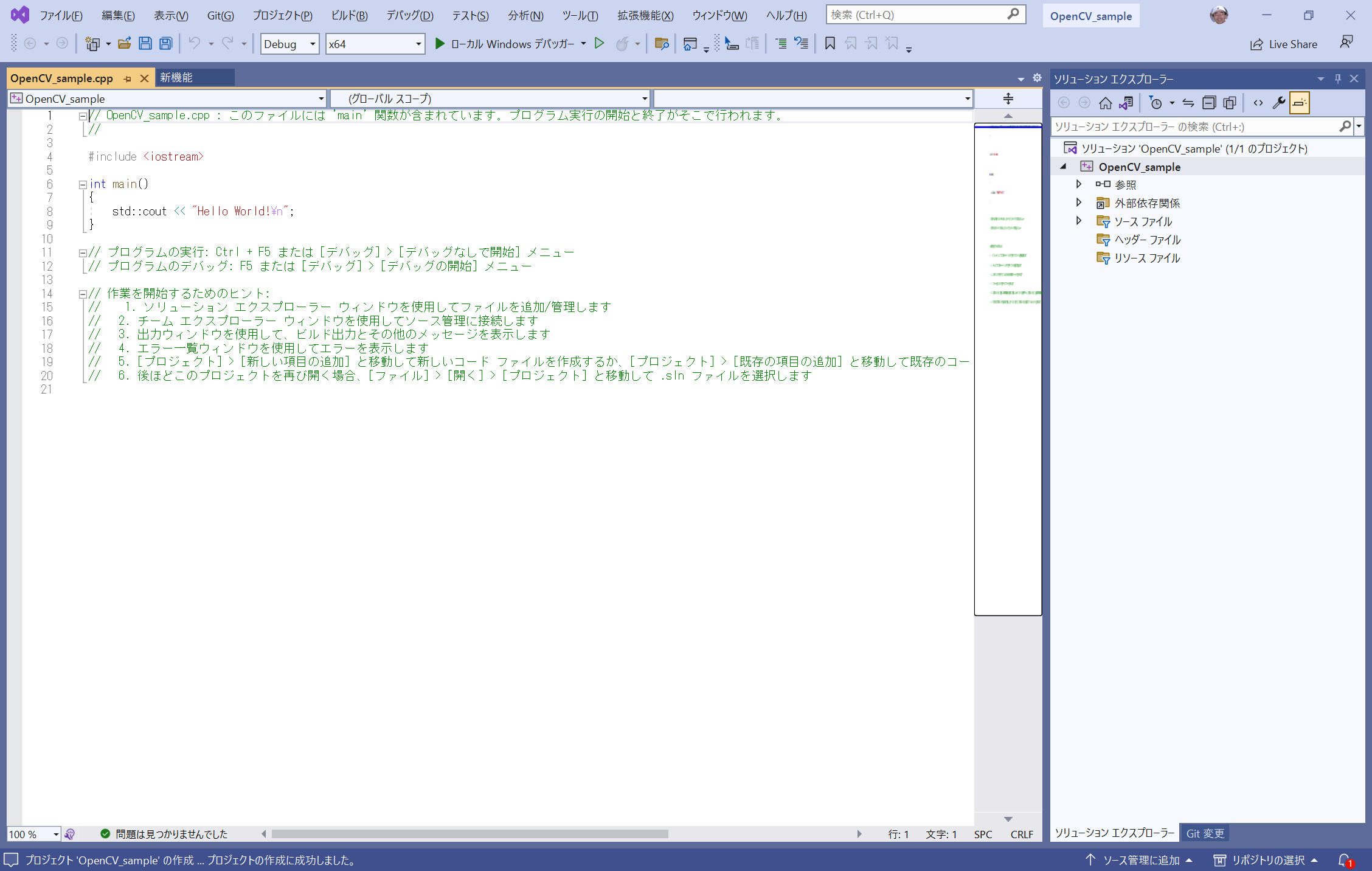Collapse the main function code block
1372x871 pixels.
pos(83,184)
